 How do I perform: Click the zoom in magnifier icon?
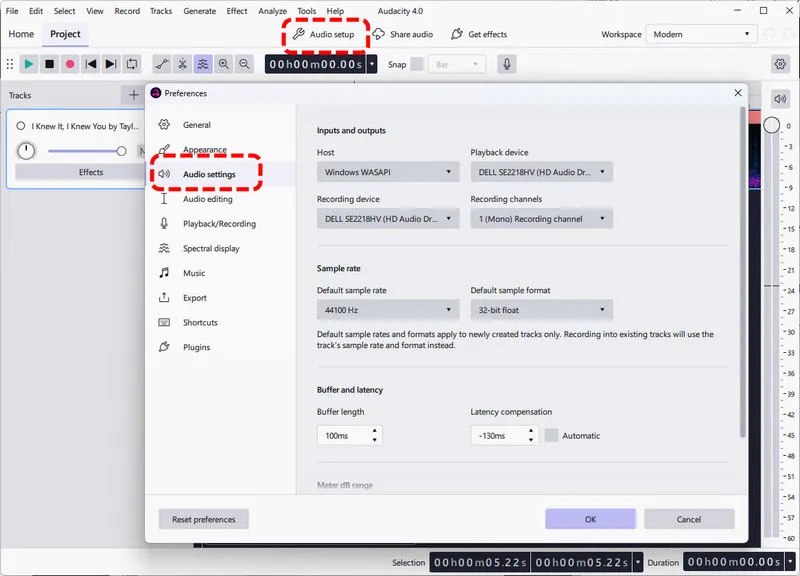(x=223, y=64)
